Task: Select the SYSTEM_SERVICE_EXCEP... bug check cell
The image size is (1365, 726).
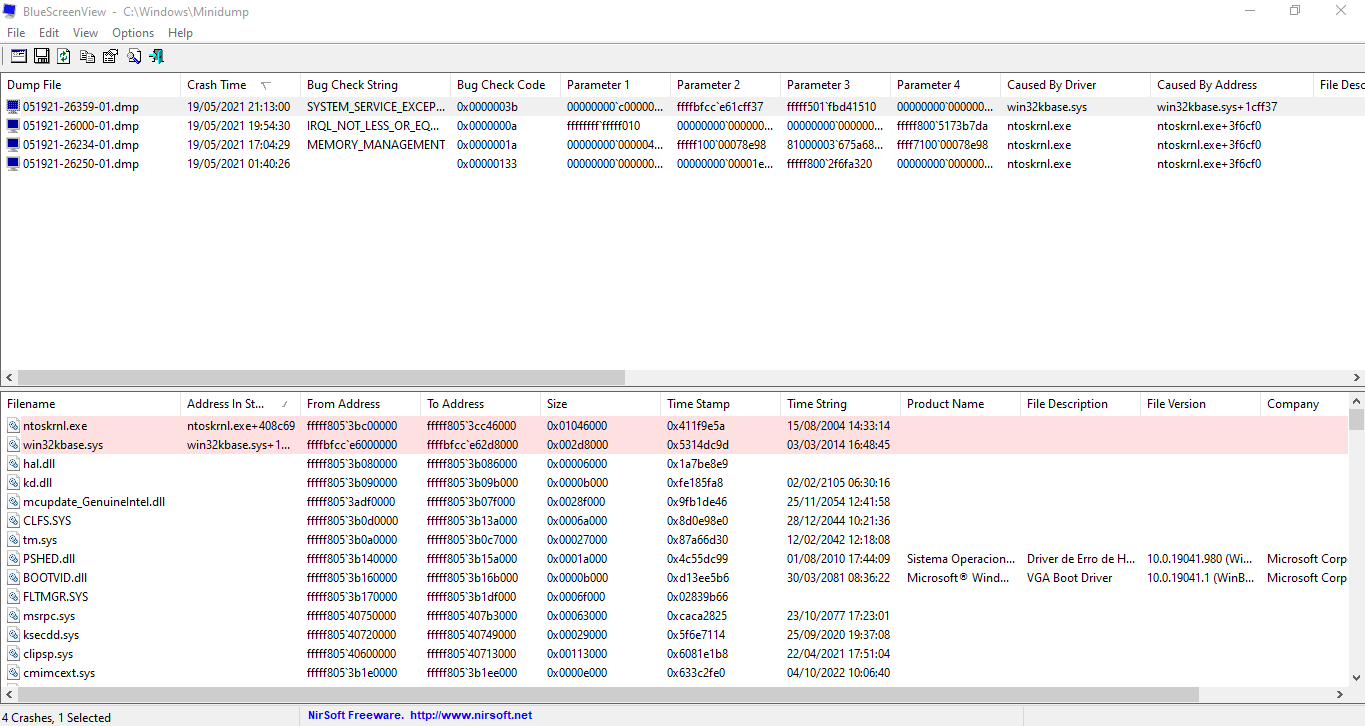Action: (375, 106)
